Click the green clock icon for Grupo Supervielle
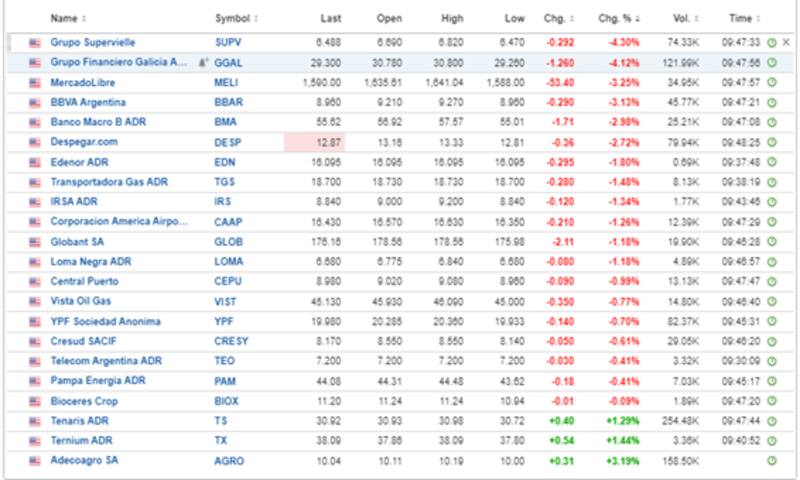Image resolution: width=800 pixels, height=480 pixels. (x=771, y=42)
